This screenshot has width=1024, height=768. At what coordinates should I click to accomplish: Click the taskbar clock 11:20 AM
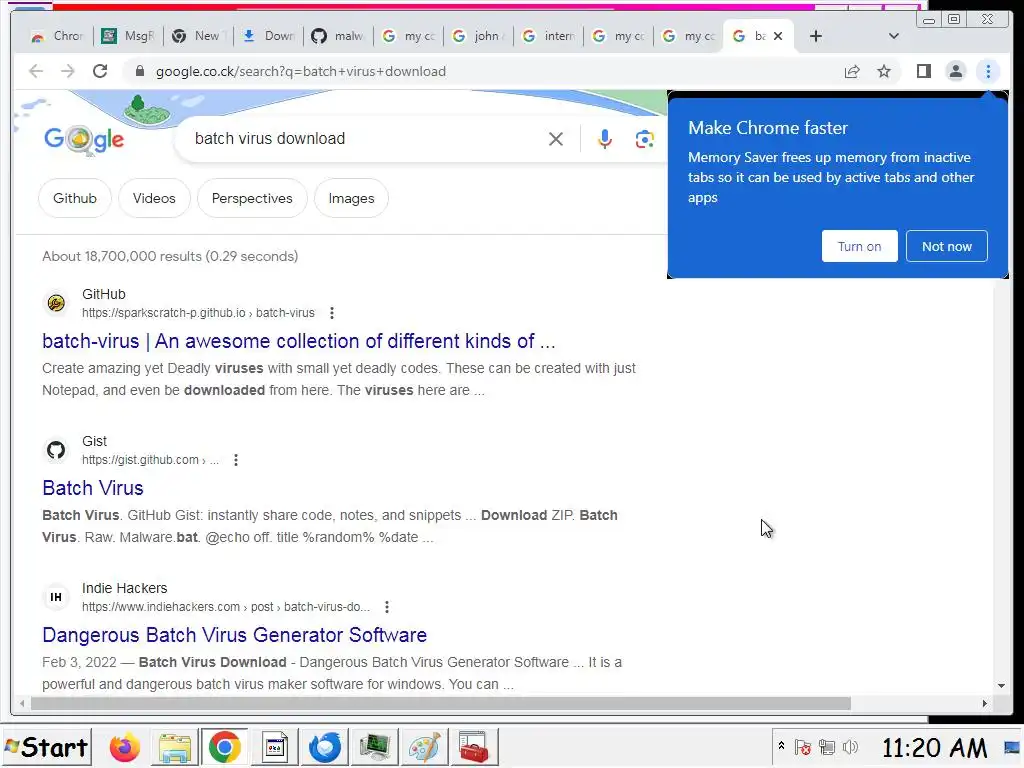pos(935,747)
